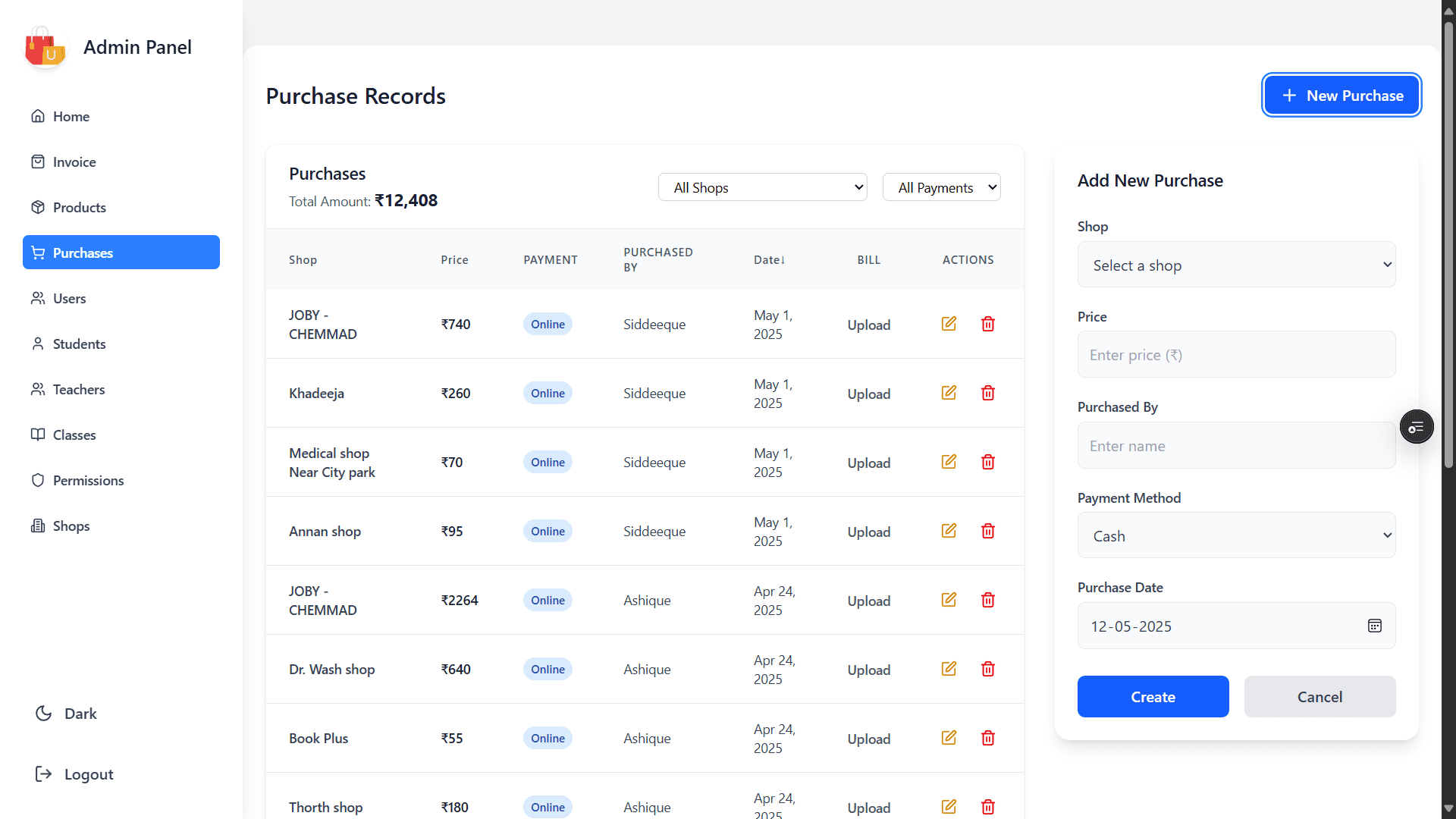
Task: Select Purchases in the sidebar
Action: pyautogui.click(x=121, y=253)
